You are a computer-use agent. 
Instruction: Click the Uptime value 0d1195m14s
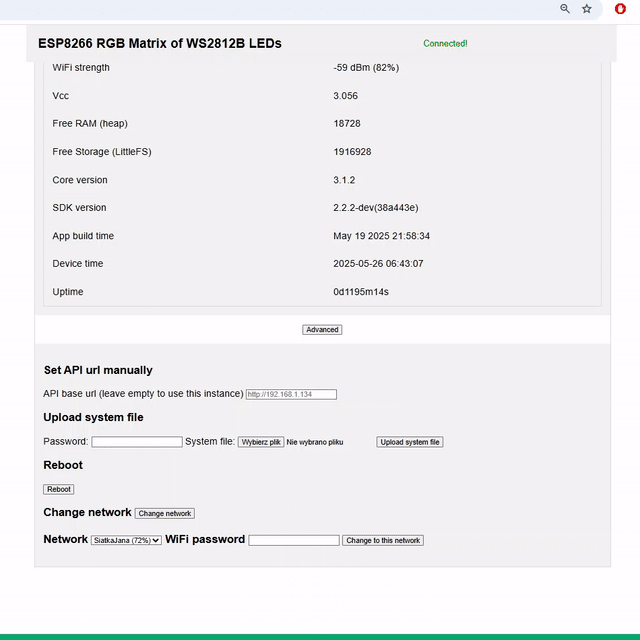tap(360, 292)
